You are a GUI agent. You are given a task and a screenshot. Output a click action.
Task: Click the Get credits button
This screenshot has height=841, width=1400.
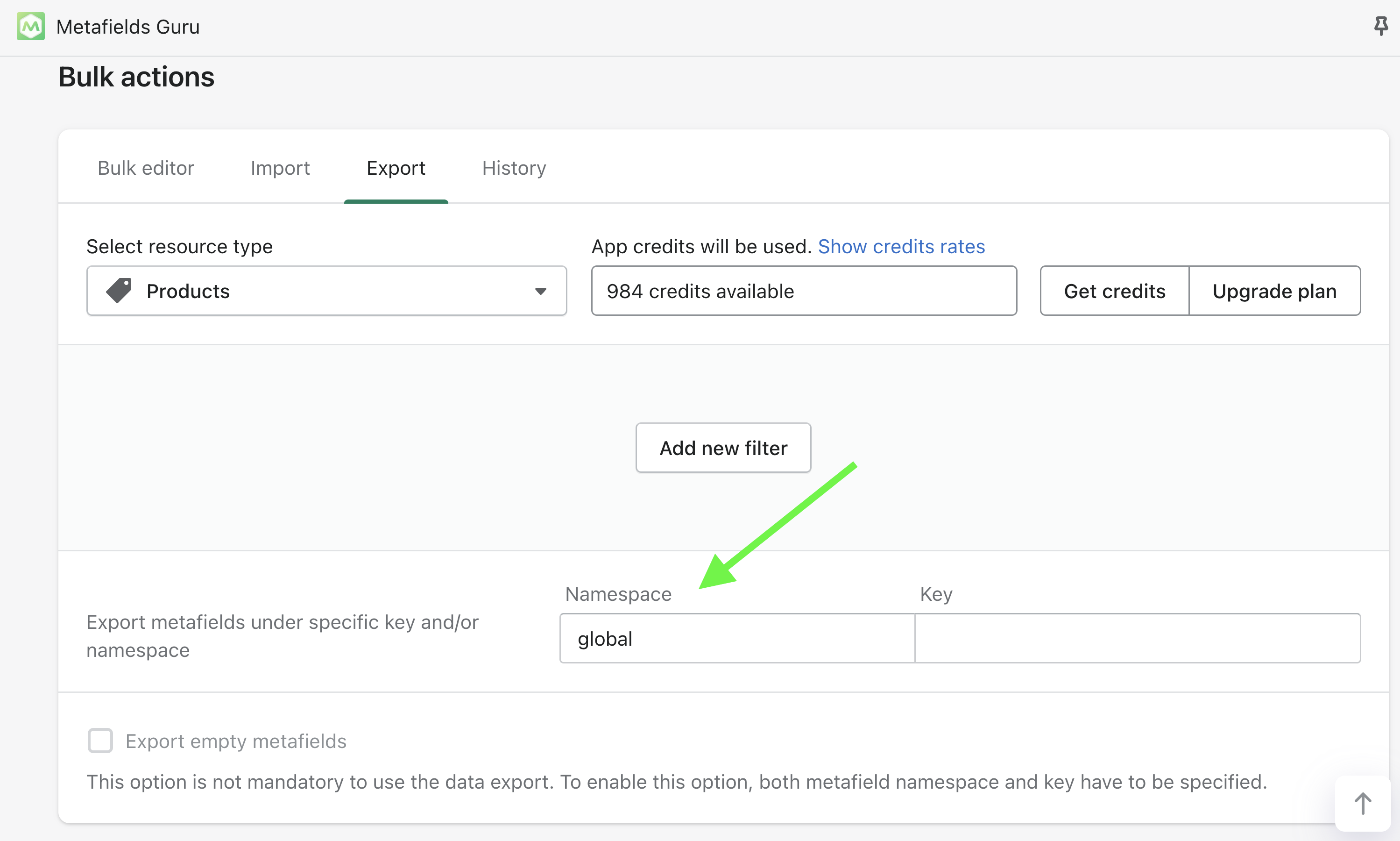click(x=1114, y=291)
